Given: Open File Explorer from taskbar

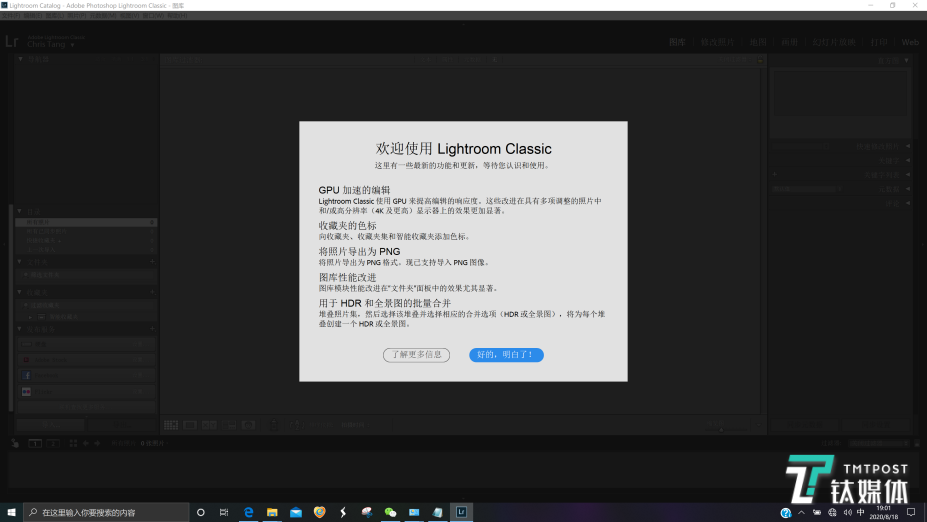Looking at the screenshot, I should pyautogui.click(x=272, y=512).
